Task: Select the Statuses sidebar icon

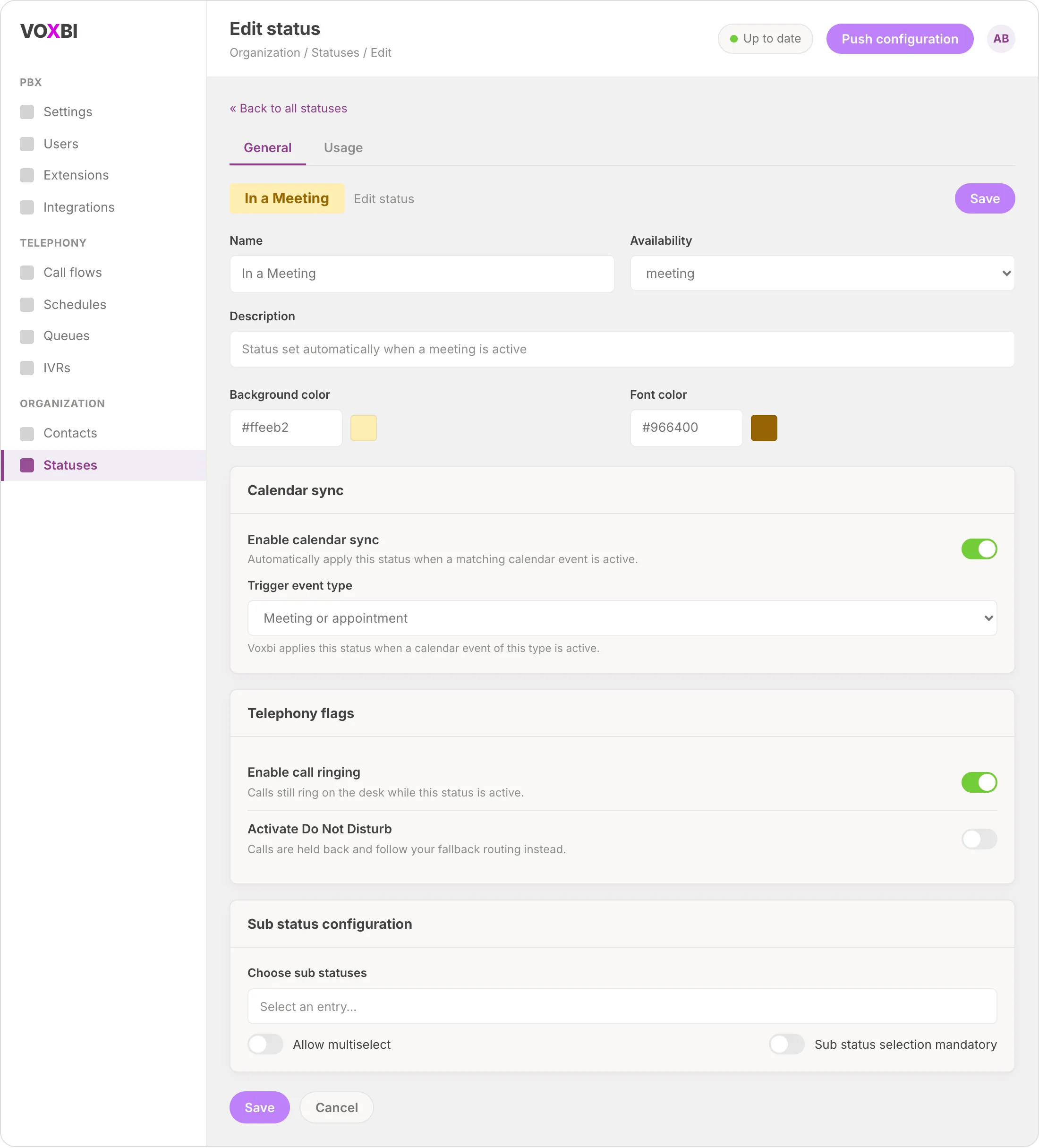Action: (27, 466)
